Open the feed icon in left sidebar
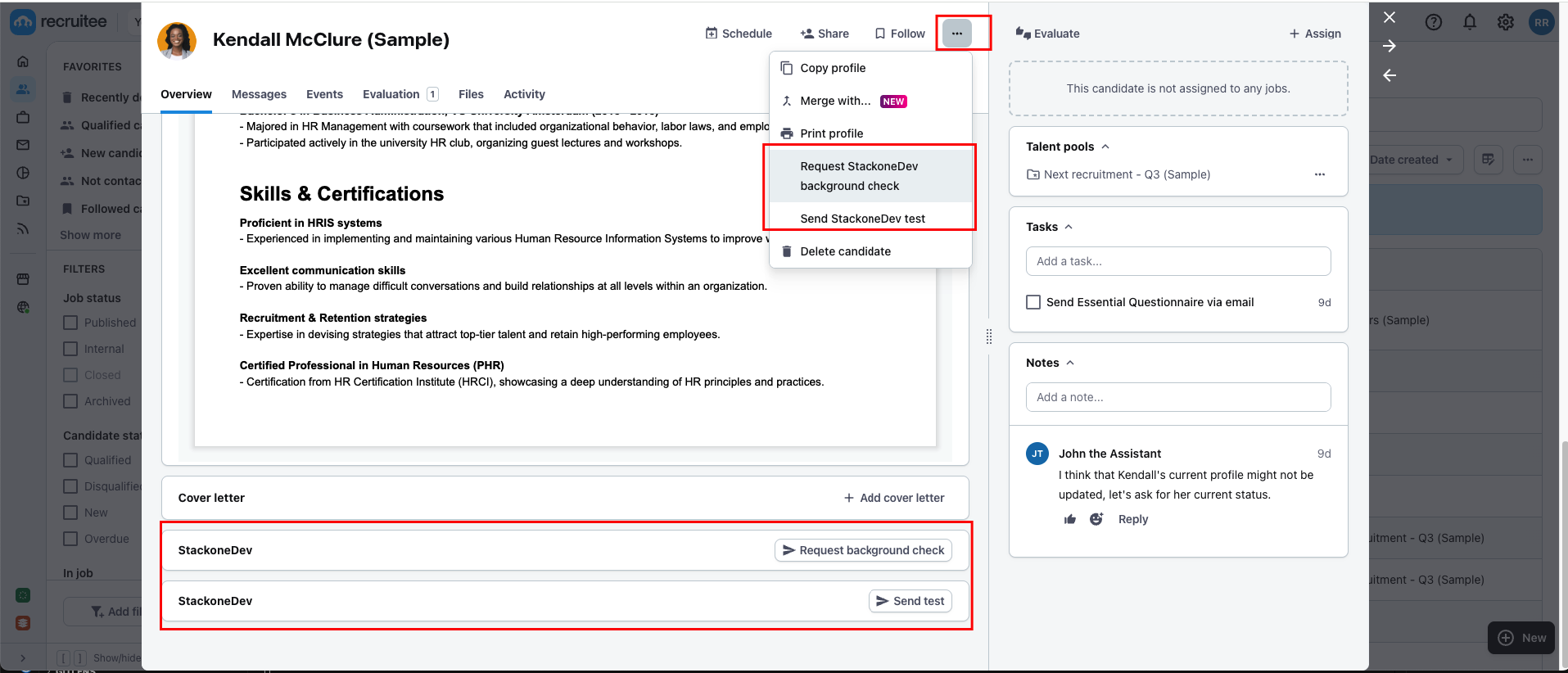This screenshot has height=673, width=1568. tap(23, 228)
